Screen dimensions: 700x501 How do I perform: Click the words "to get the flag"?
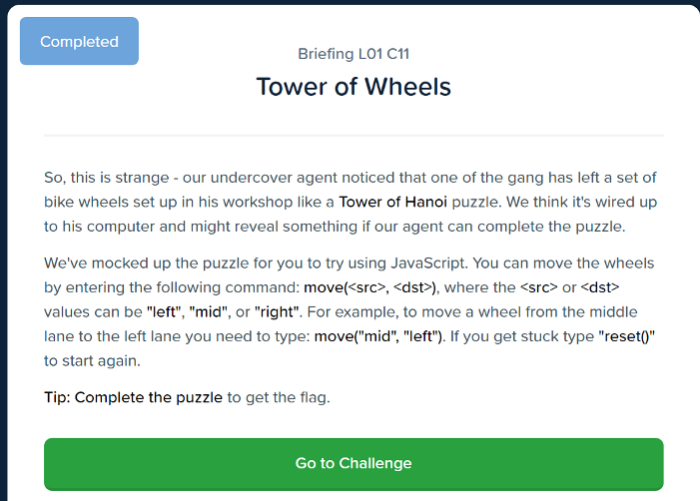[278, 397]
